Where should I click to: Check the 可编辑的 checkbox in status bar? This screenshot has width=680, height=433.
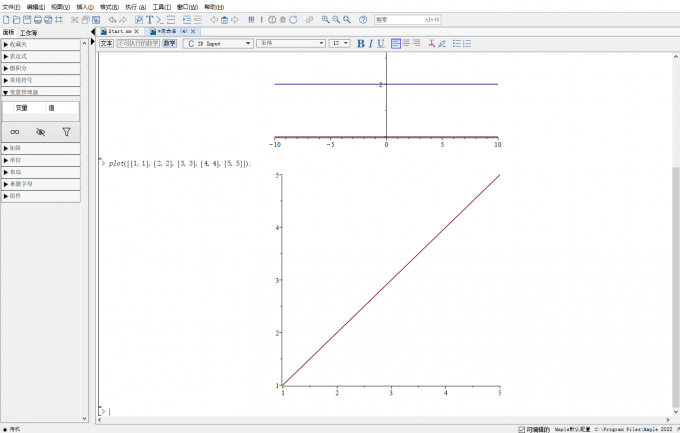click(521, 429)
